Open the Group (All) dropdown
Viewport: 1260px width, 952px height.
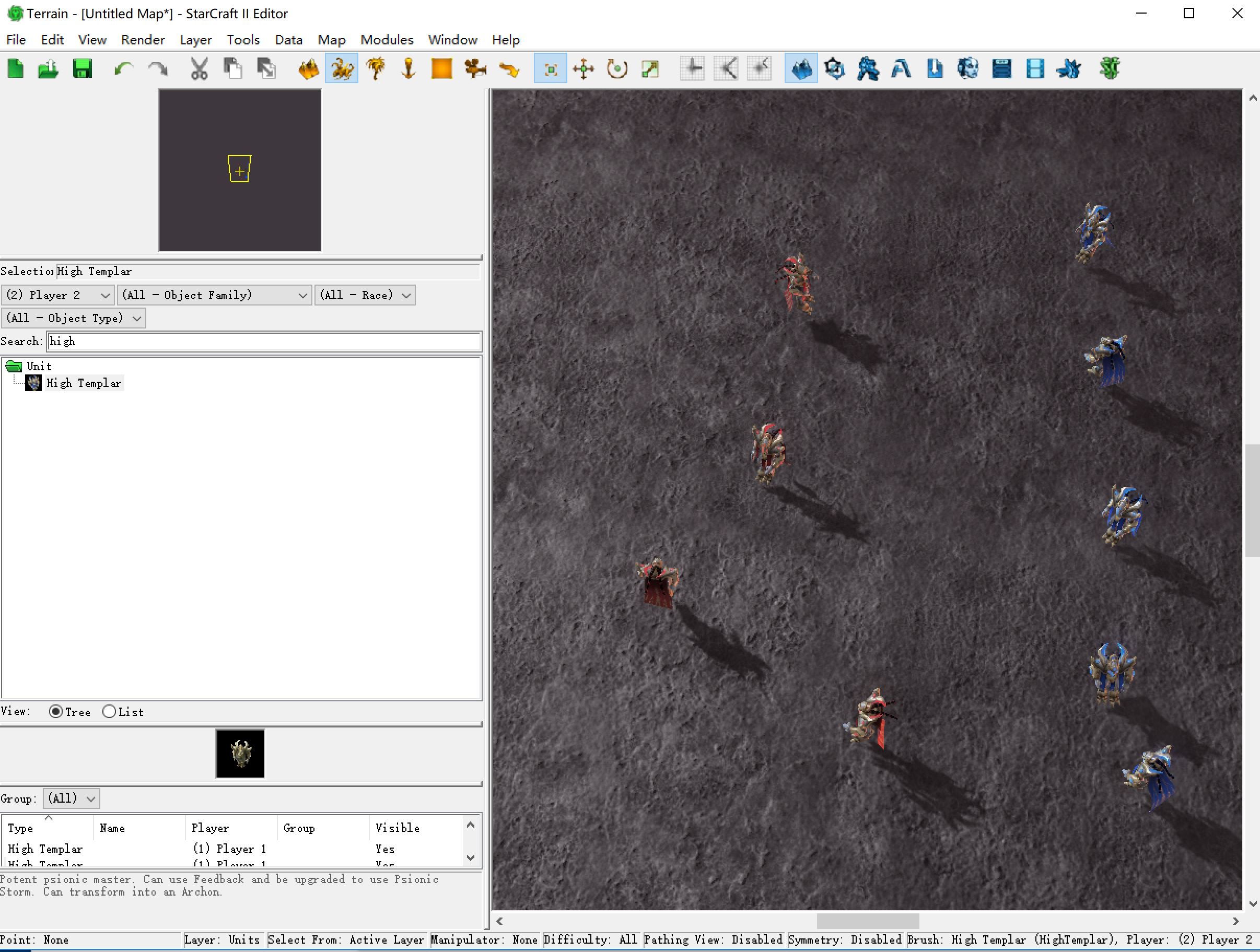coord(71,798)
